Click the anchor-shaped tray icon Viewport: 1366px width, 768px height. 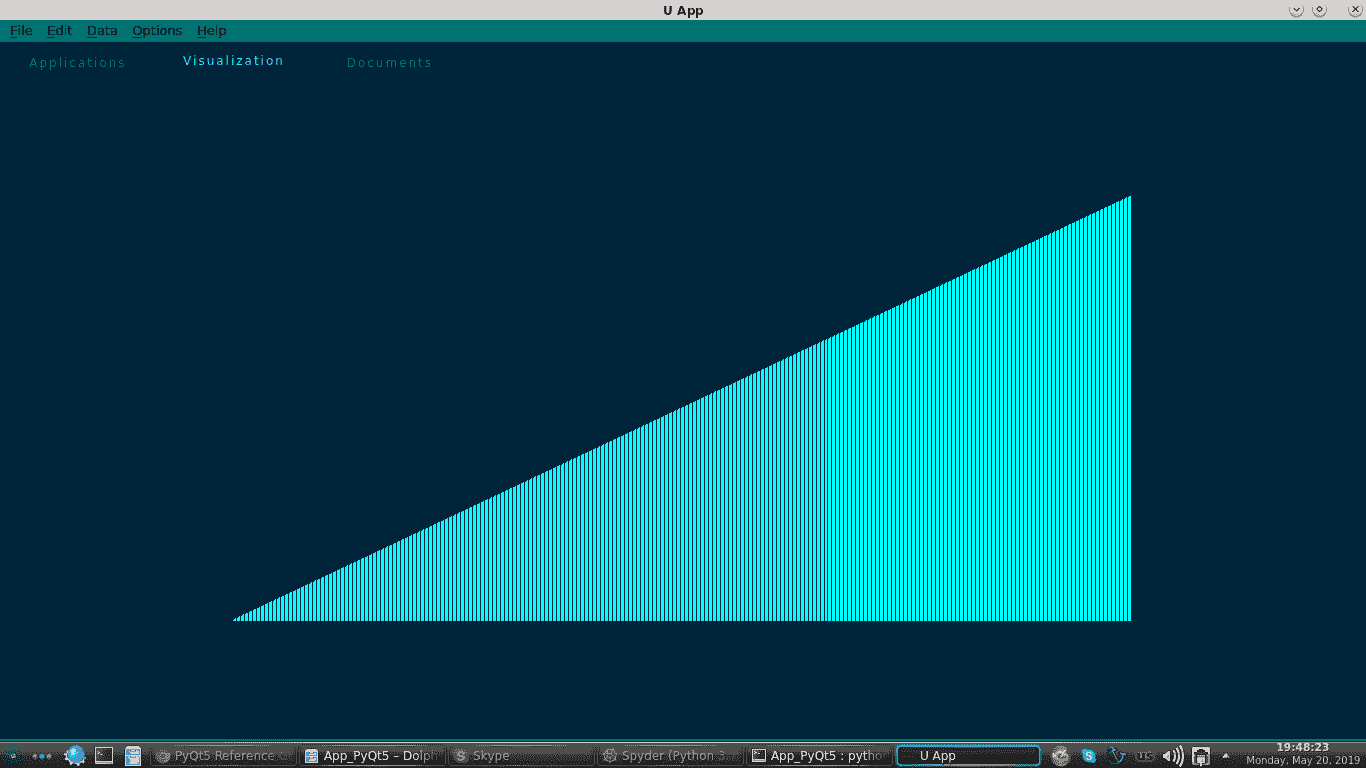coord(1117,756)
